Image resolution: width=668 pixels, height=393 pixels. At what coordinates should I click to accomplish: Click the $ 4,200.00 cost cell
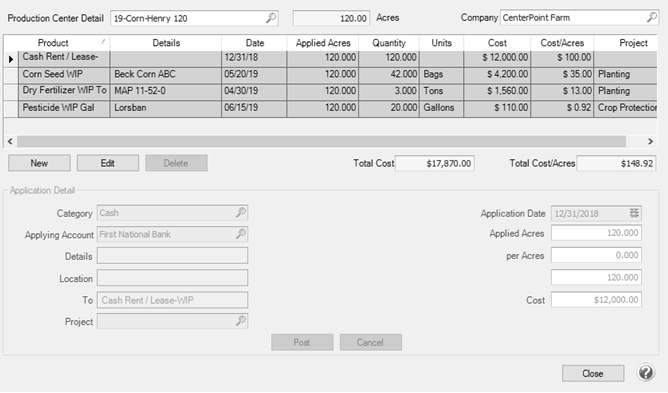497,75
